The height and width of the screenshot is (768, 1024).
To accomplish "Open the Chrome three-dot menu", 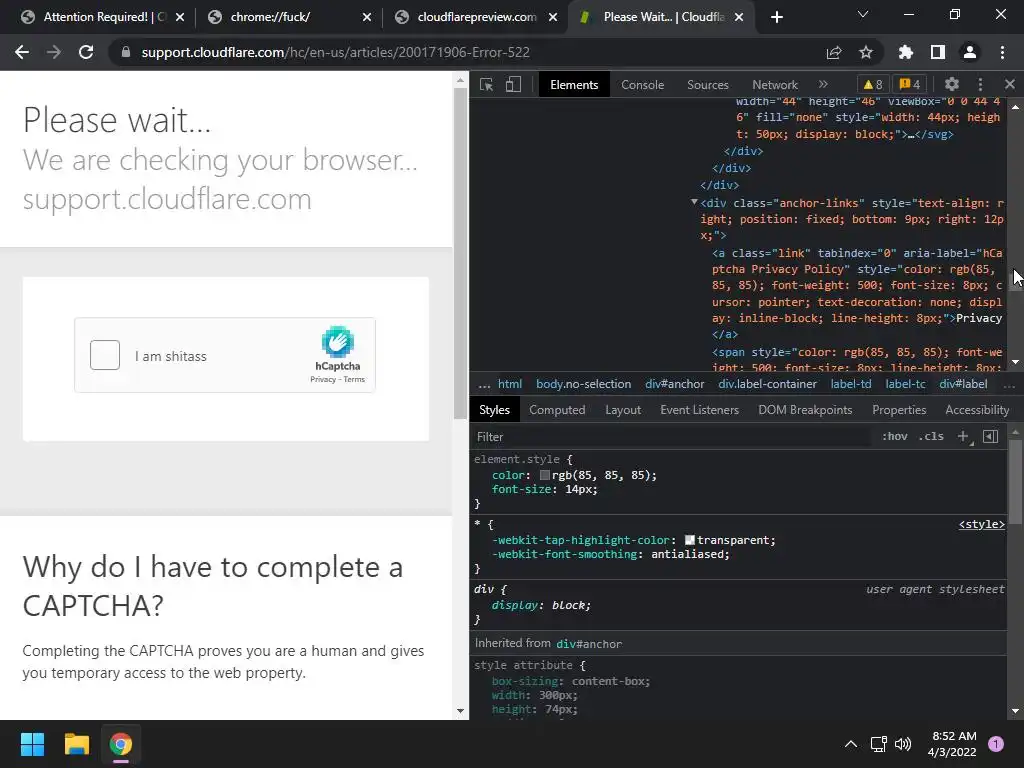I will (1002, 52).
